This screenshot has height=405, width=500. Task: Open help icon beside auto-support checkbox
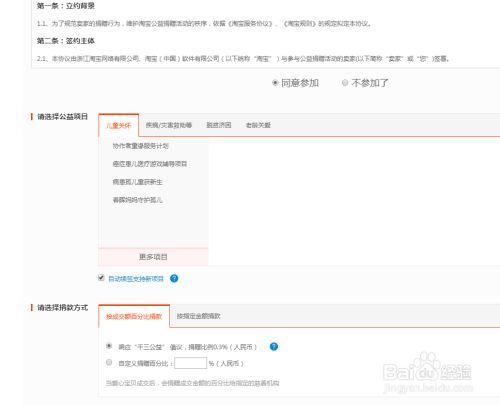point(174,278)
